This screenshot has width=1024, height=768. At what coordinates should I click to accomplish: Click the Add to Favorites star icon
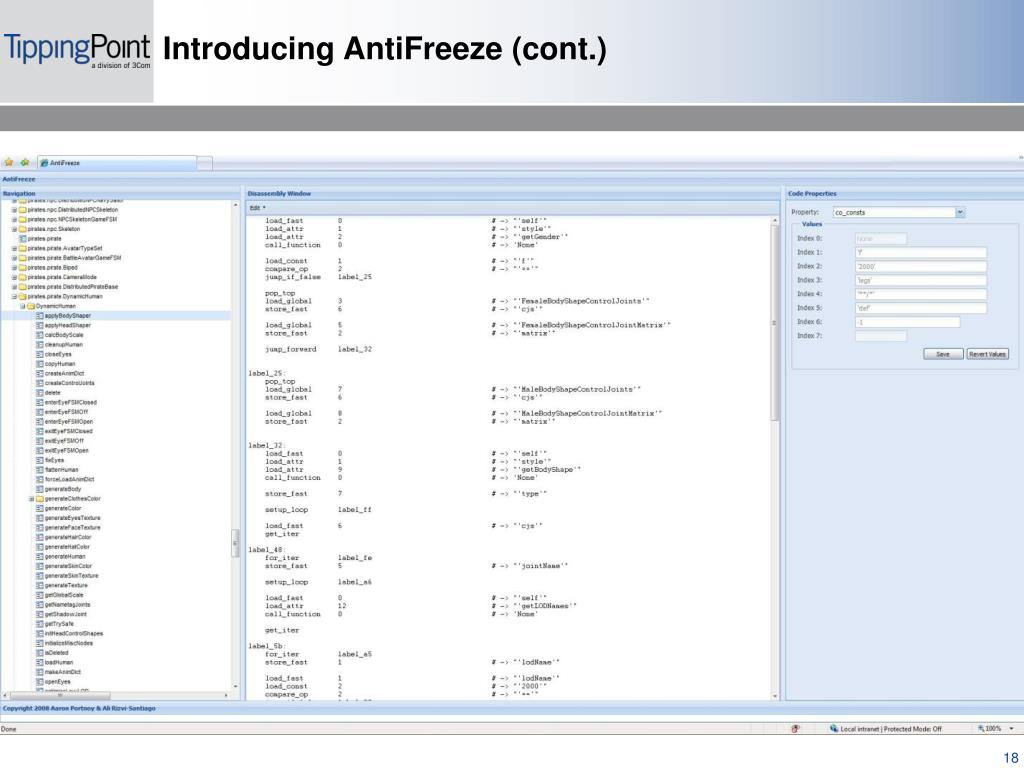pyautogui.click(x=24, y=163)
